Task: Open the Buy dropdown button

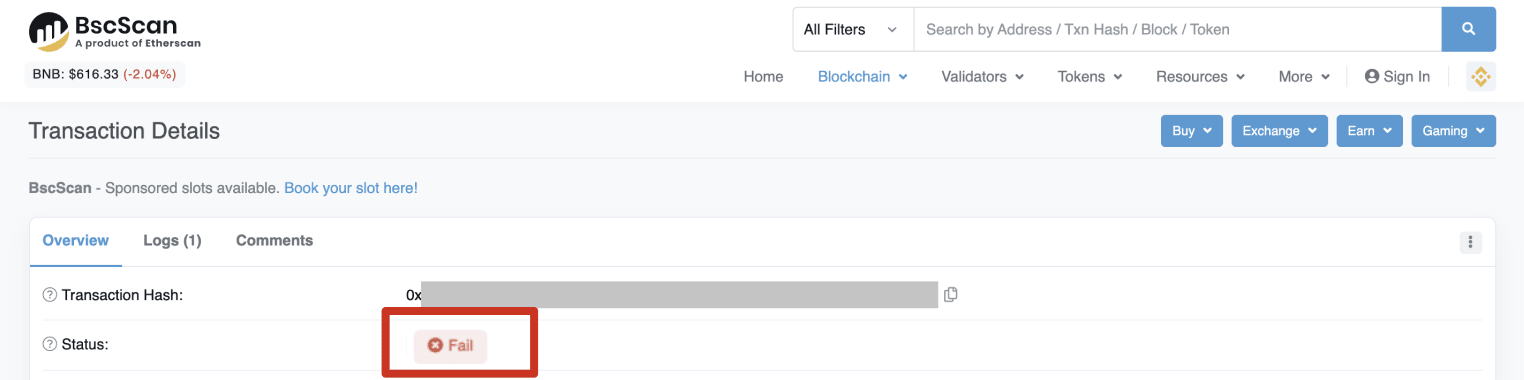Action: tap(1191, 131)
